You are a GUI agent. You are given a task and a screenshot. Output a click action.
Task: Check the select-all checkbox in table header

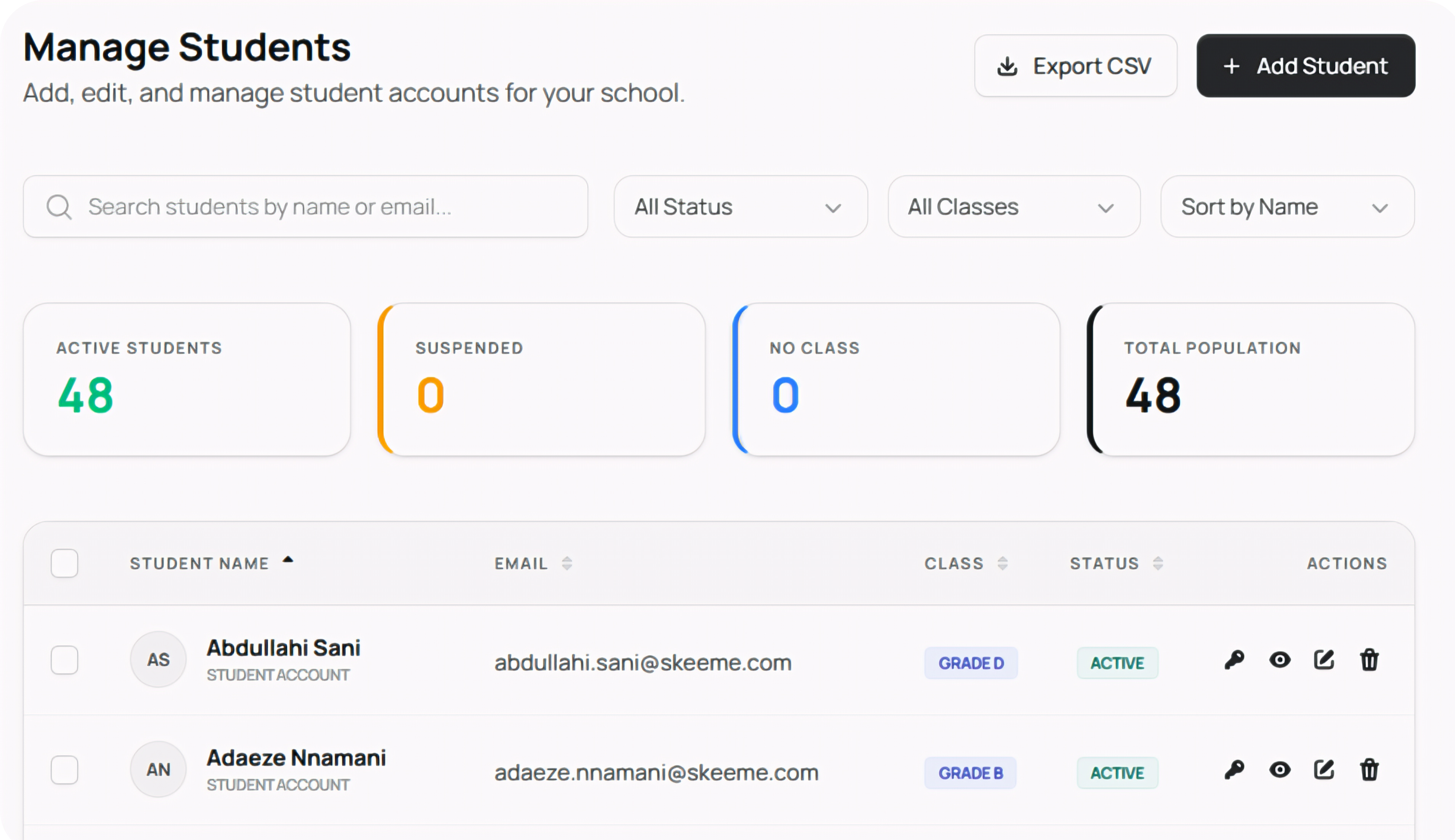pos(64,563)
